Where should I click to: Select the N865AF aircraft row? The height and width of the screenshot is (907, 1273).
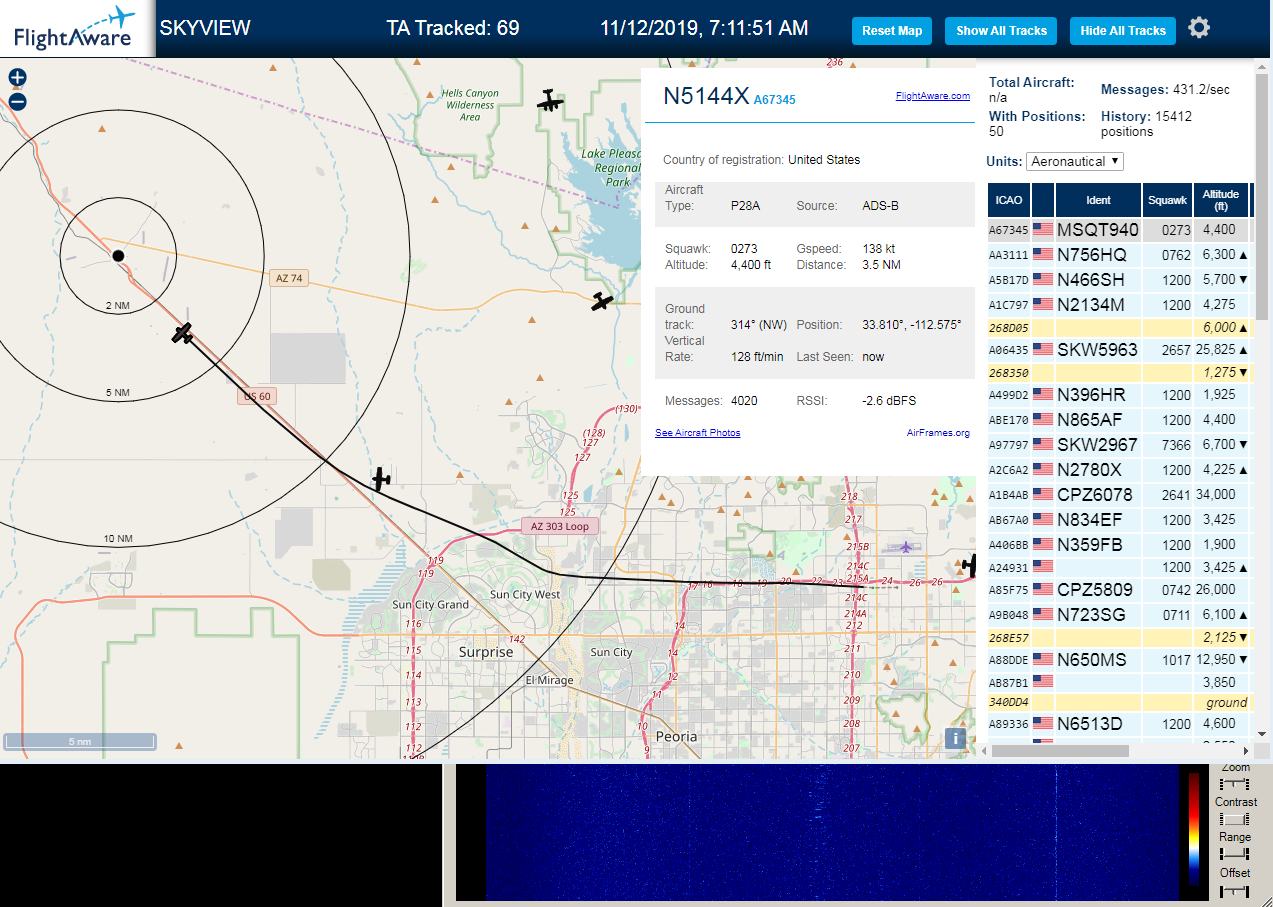[1119, 420]
